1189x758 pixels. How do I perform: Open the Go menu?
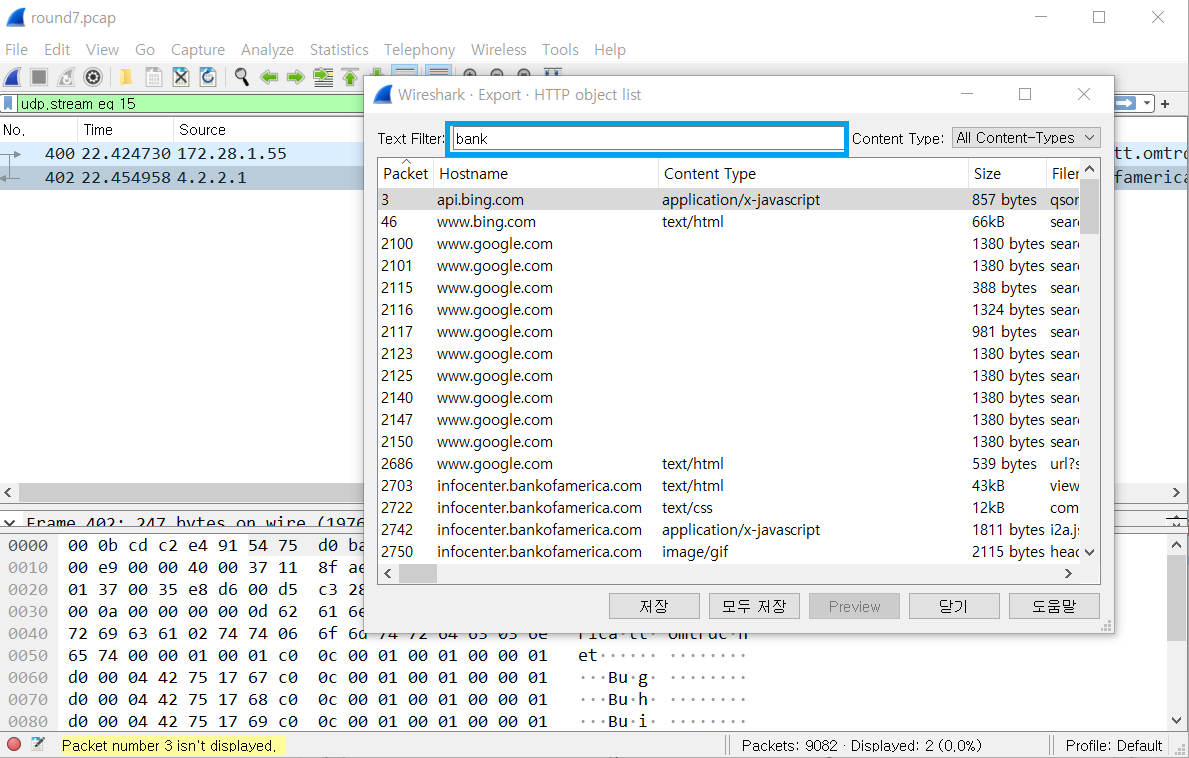pyautogui.click(x=145, y=50)
